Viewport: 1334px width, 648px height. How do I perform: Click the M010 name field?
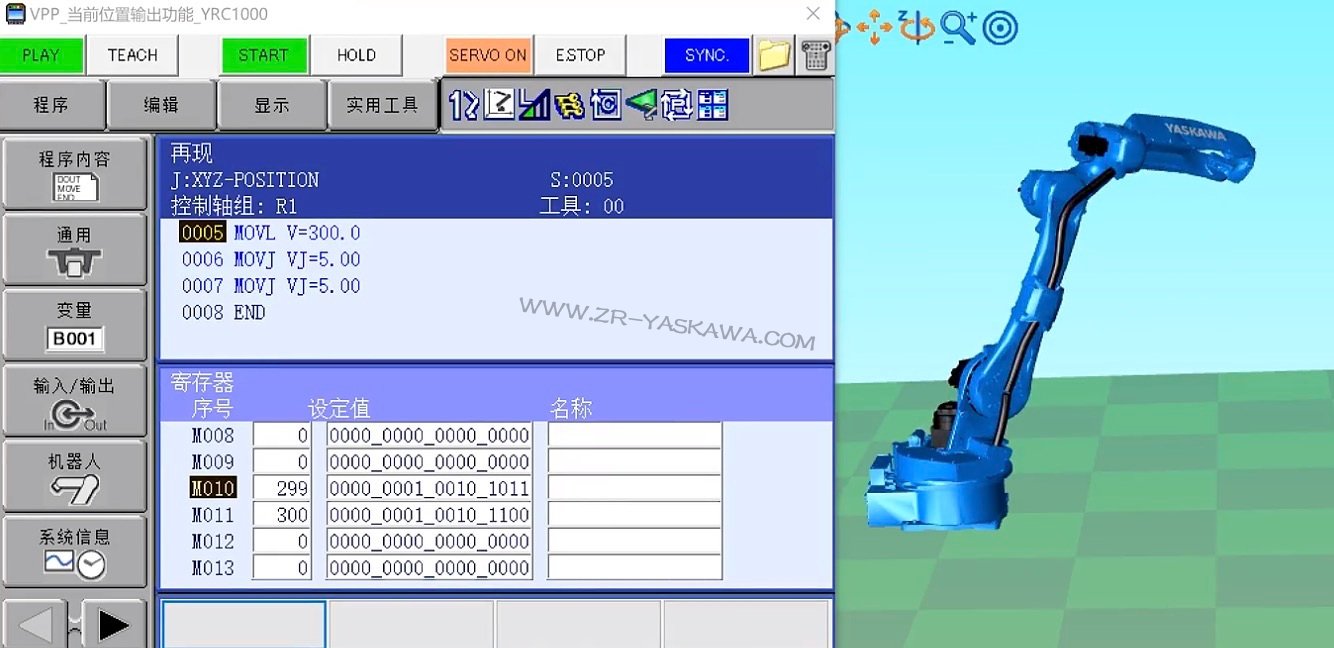point(635,488)
